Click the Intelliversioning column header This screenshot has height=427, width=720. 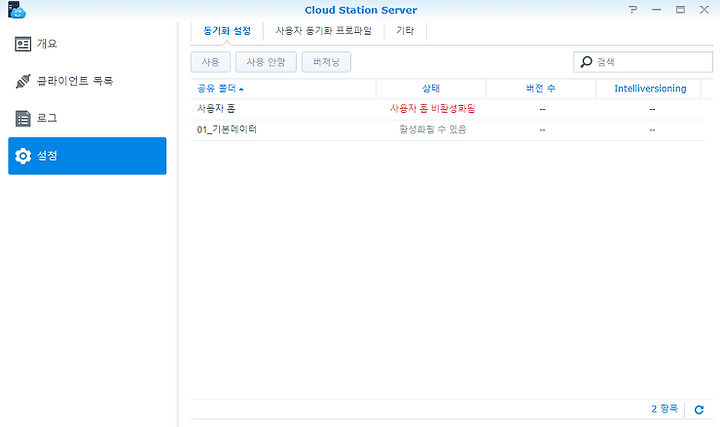[650, 89]
